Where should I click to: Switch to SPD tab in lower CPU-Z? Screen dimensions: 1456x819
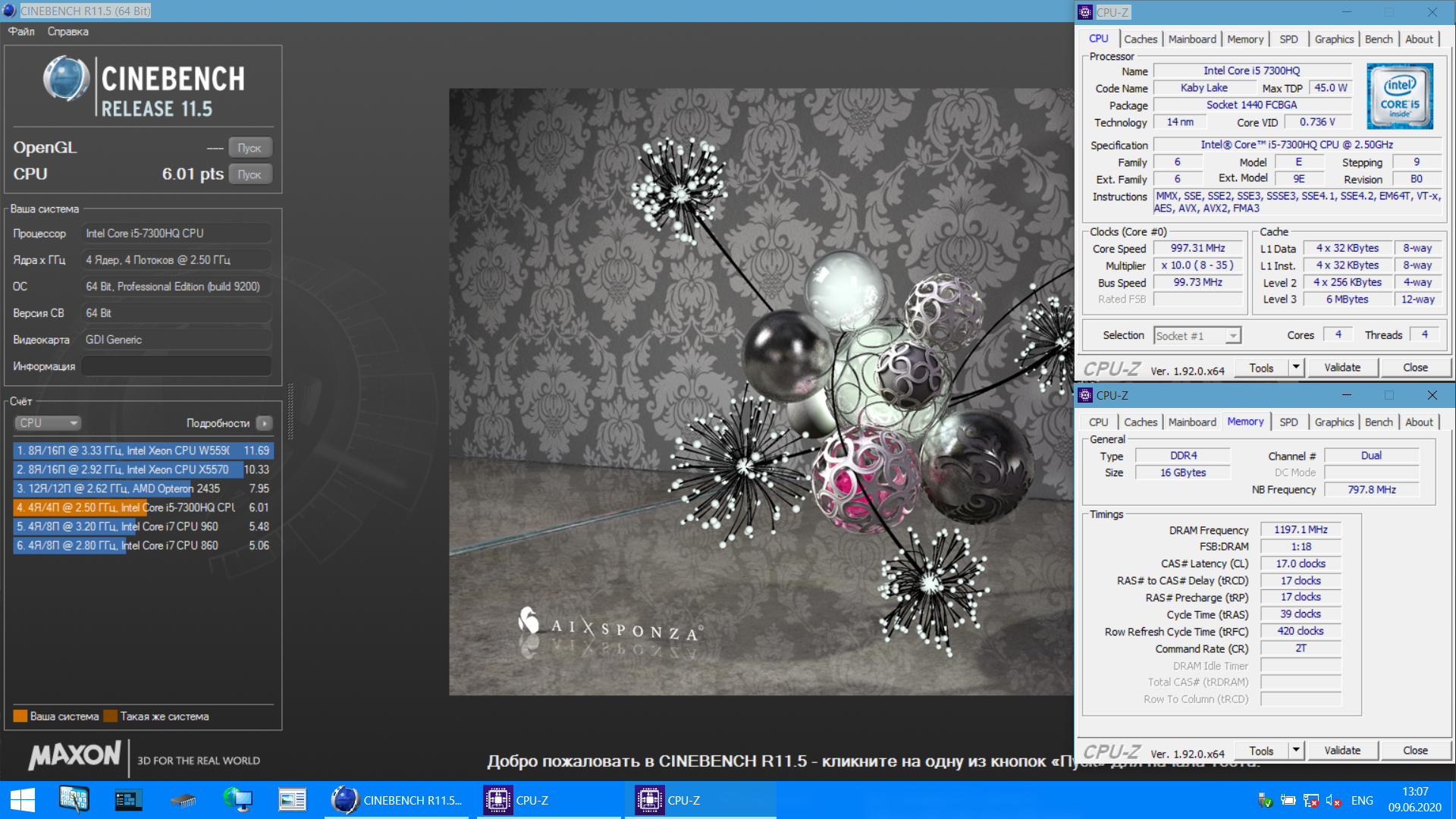tap(1288, 422)
